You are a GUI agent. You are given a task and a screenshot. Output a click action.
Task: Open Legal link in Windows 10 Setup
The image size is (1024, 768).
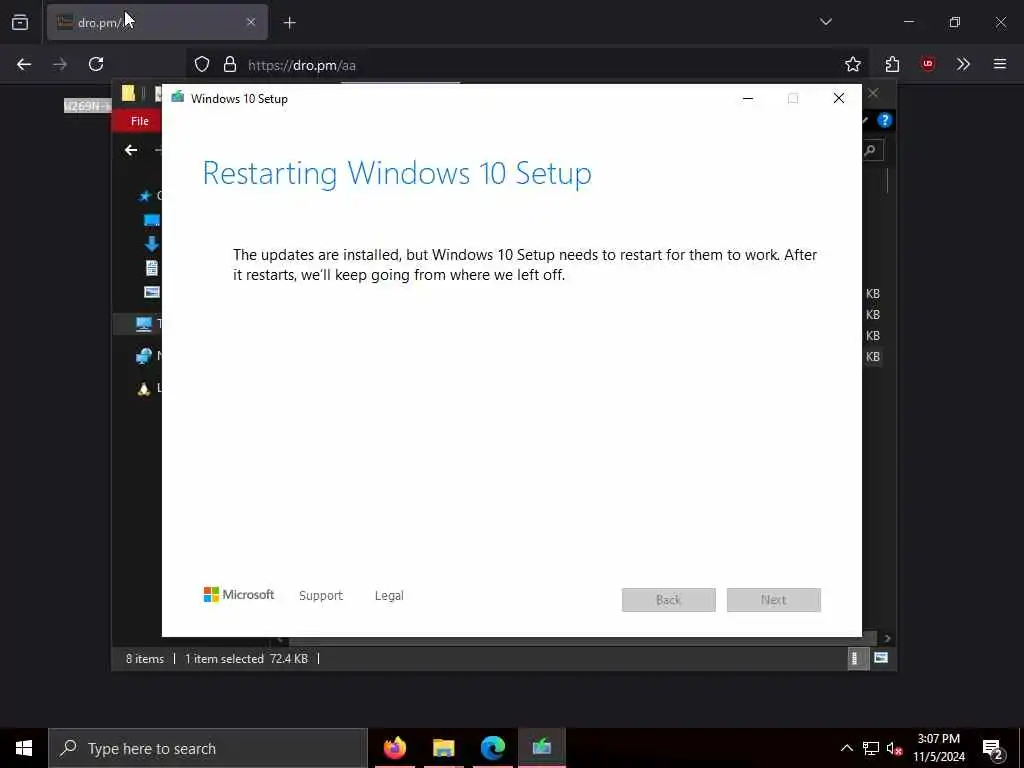389,596
